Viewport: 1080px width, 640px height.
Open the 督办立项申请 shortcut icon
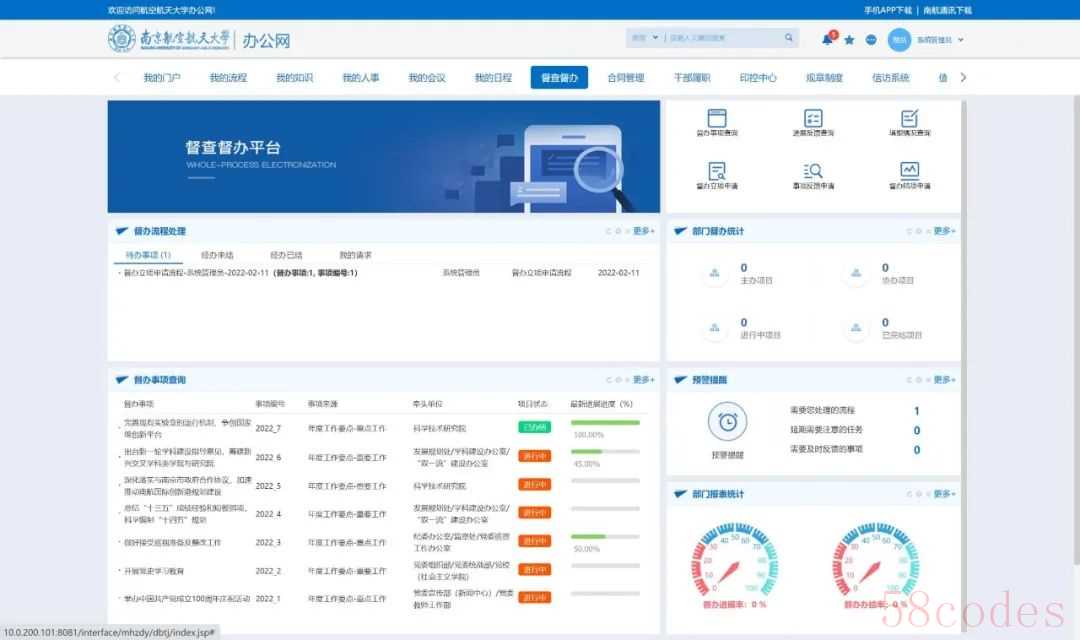(x=717, y=170)
